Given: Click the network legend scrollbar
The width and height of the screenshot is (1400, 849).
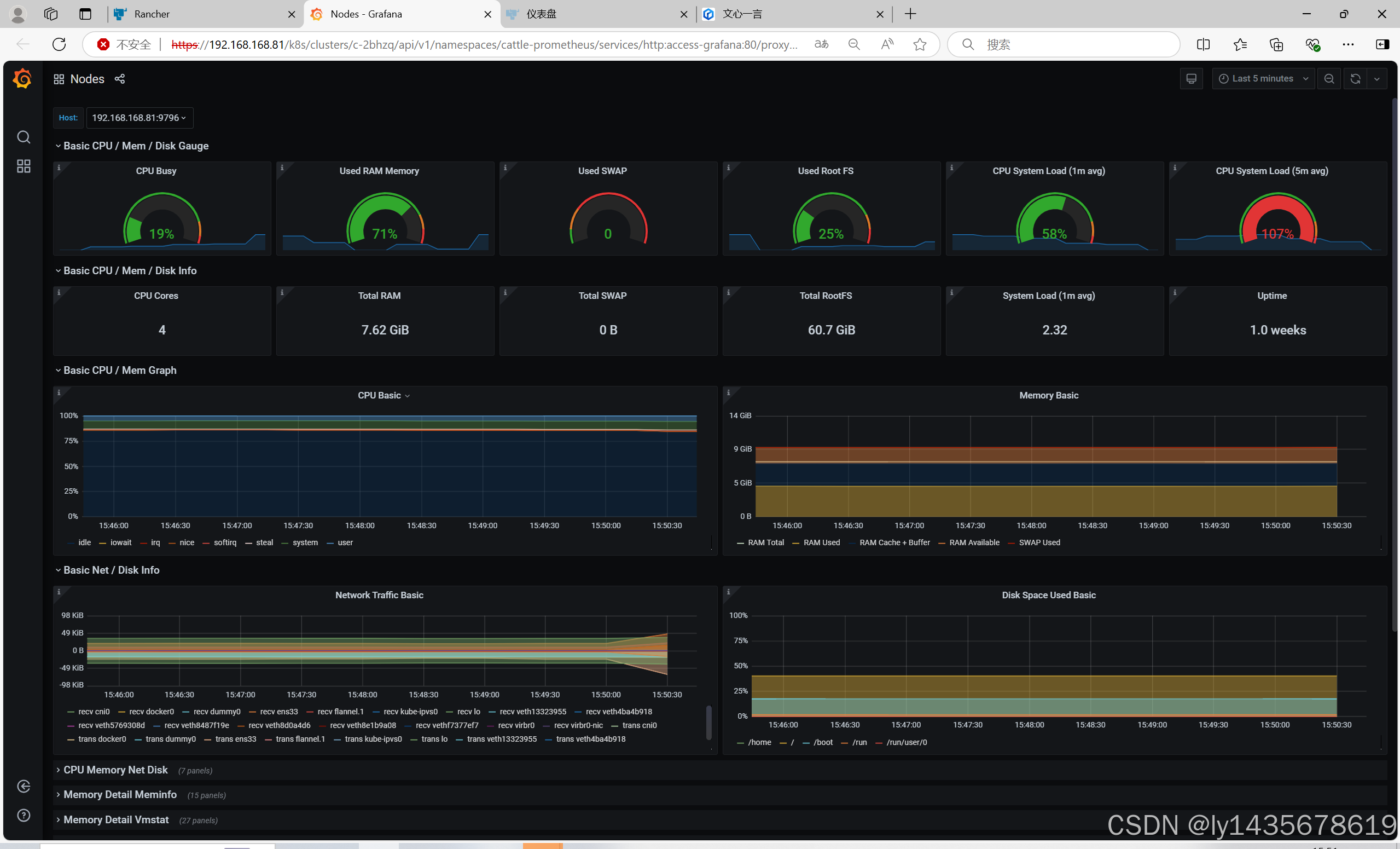Looking at the screenshot, I should (x=708, y=722).
